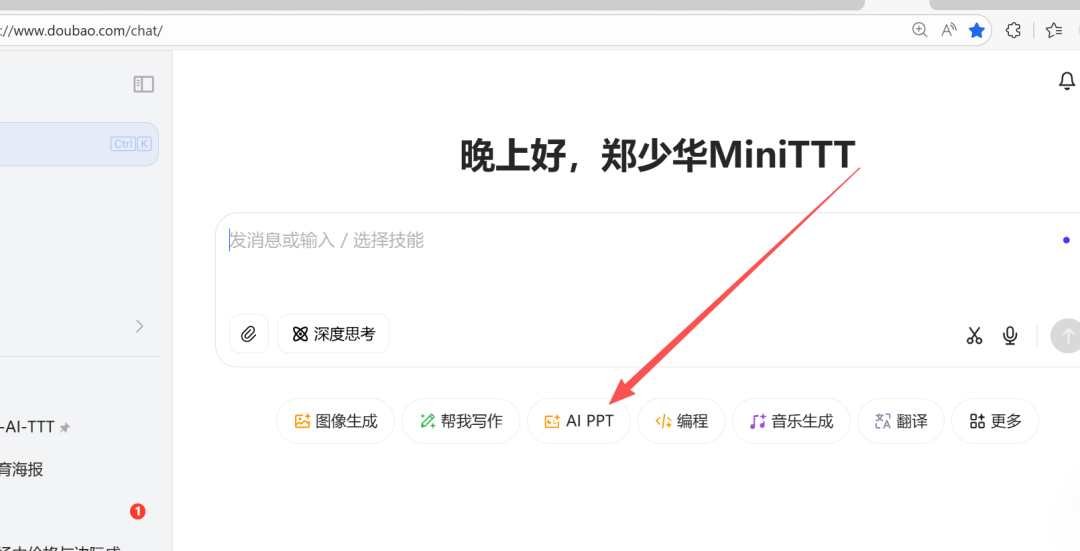1080x551 pixels.
Task: Start voice input with microphone icon
Action: tap(1010, 335)
